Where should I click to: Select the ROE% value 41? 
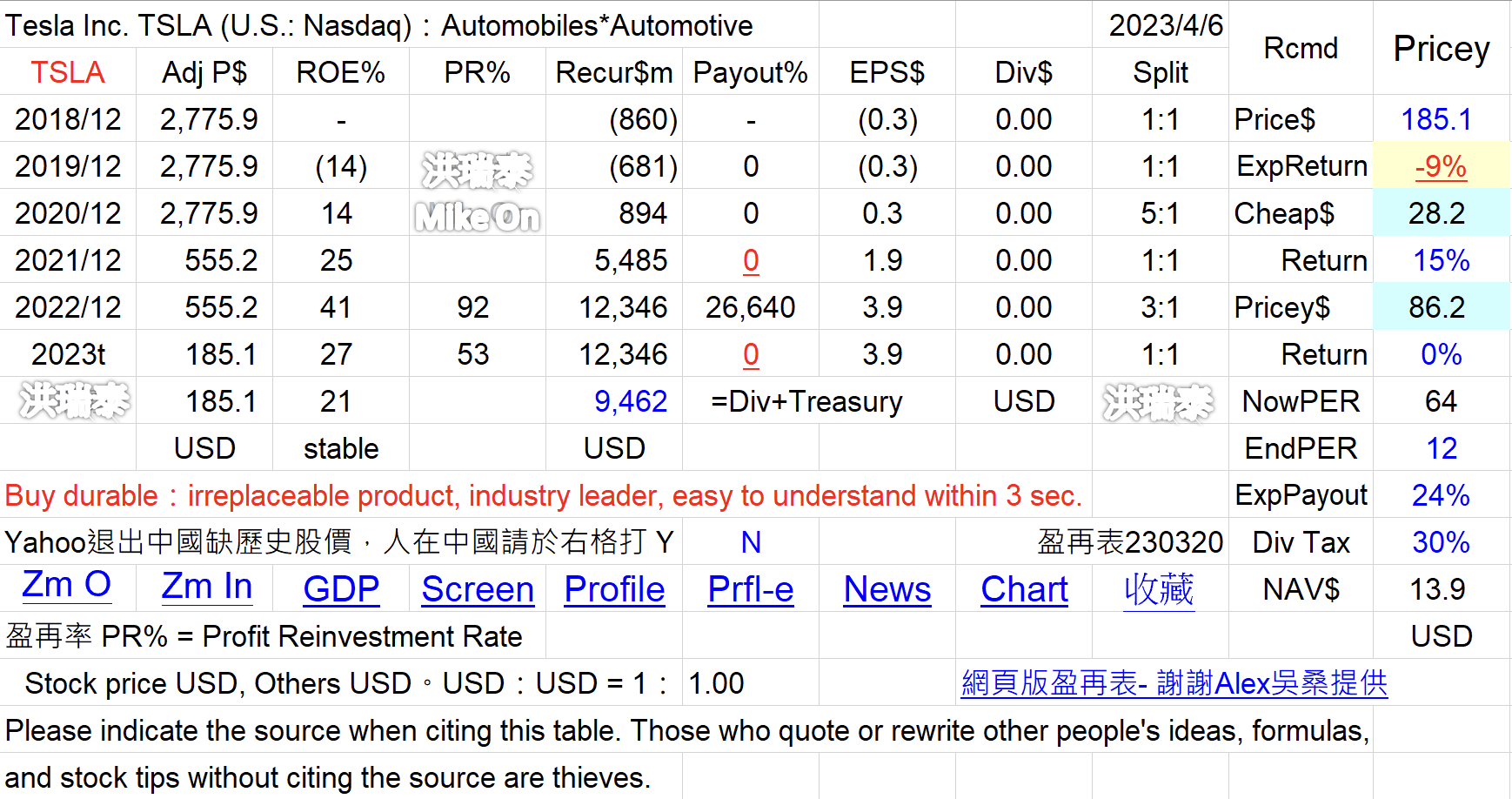pyautogui.click(x=341, y=307)
